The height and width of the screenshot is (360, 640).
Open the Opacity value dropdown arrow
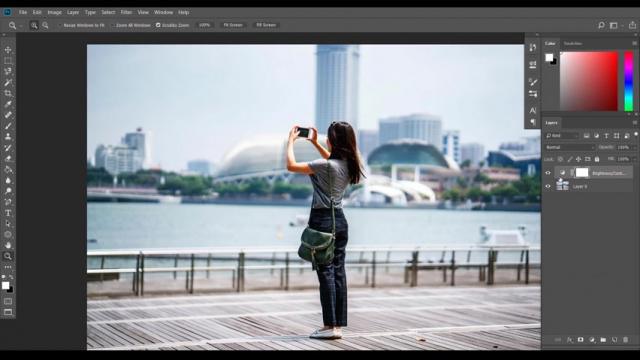[x=634, y=147]
